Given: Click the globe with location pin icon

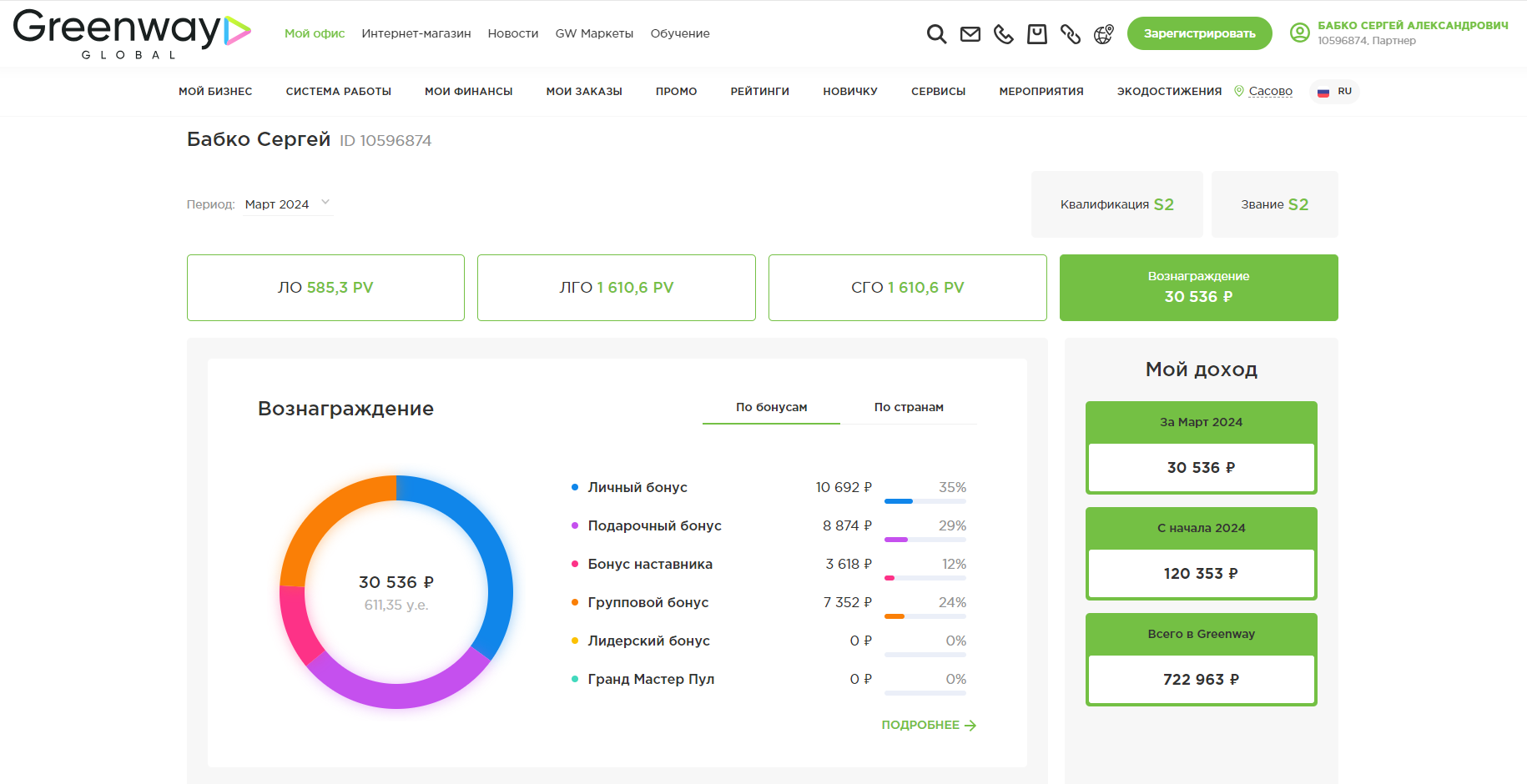Looking at the screenshot, I should click(1103, 34).
